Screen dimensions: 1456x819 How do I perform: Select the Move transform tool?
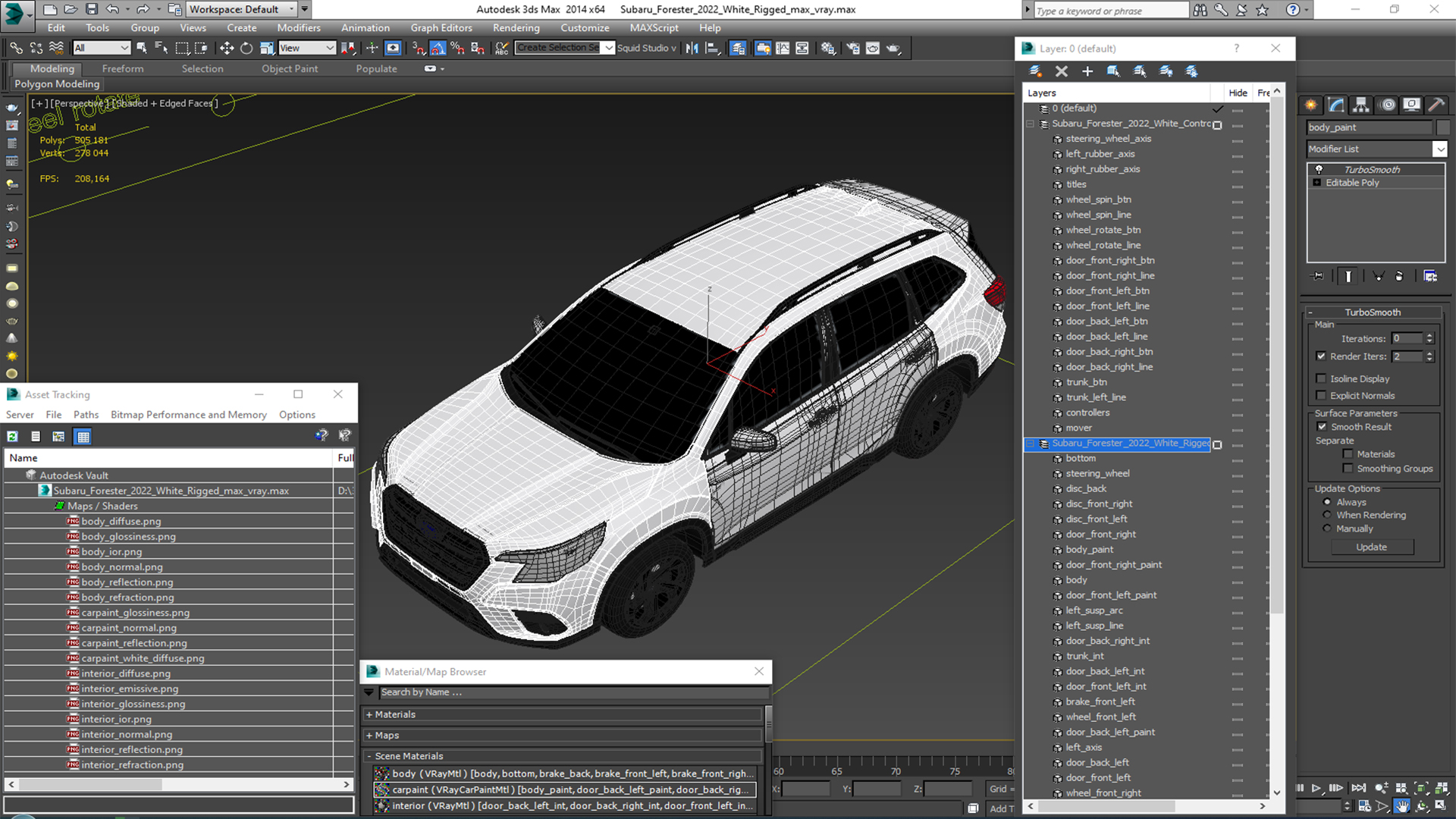click(x=226, y=48)
